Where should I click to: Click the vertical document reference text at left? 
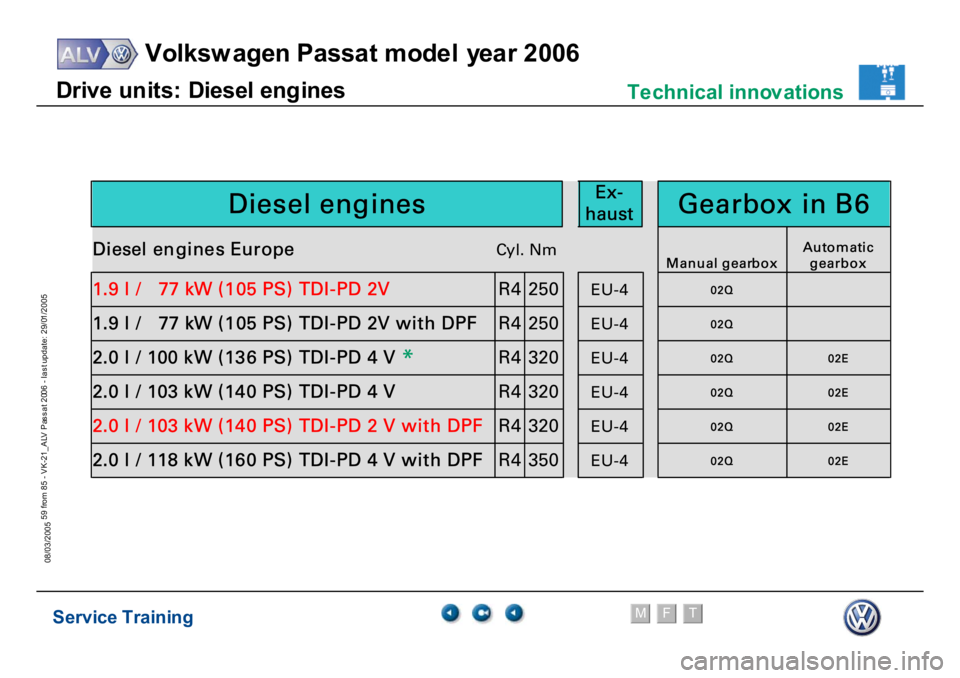click(x=47, y=429)
